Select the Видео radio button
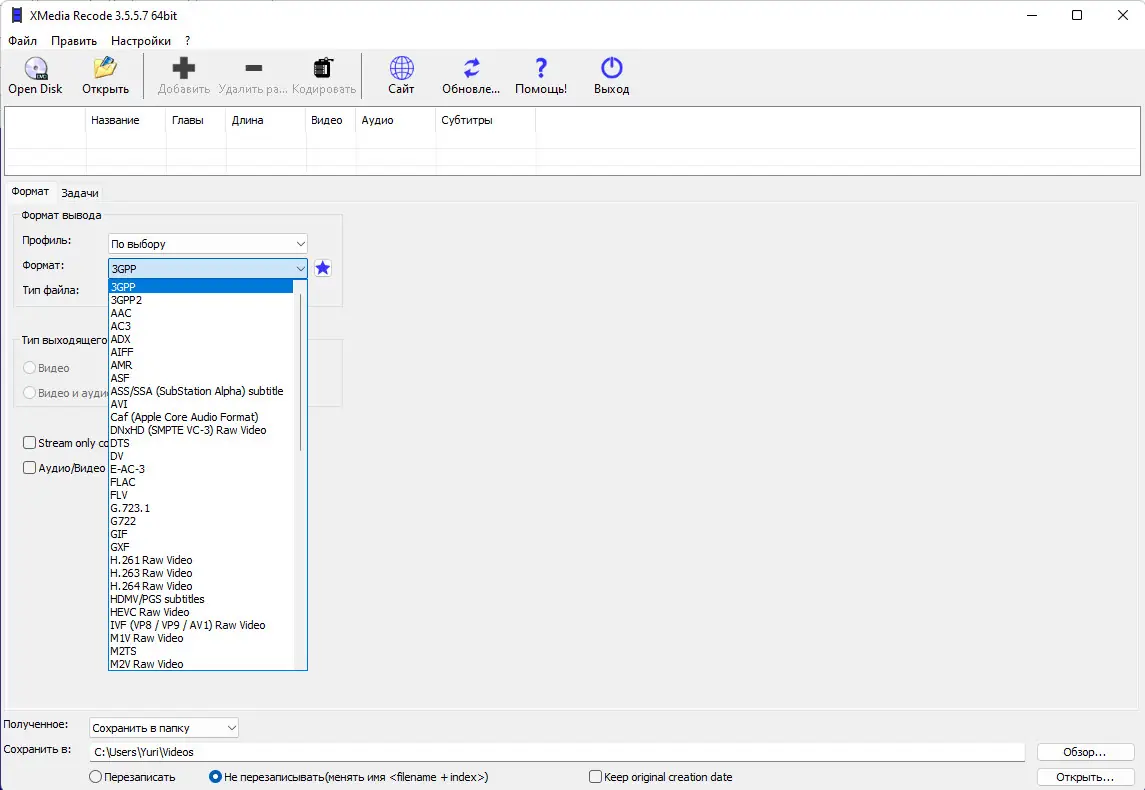The width and height of the screenshot is (1145, 790). point(29,368)
